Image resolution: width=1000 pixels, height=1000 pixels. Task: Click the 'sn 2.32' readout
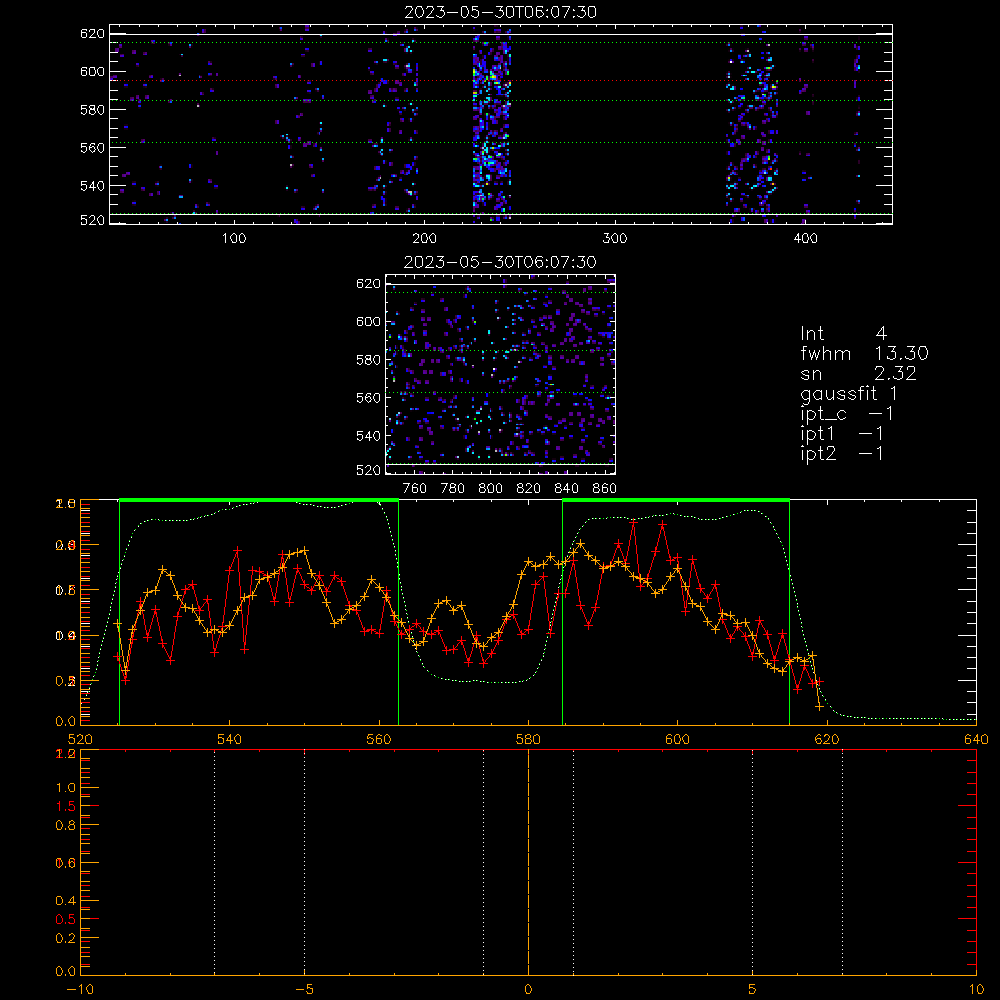click(858, 374)
